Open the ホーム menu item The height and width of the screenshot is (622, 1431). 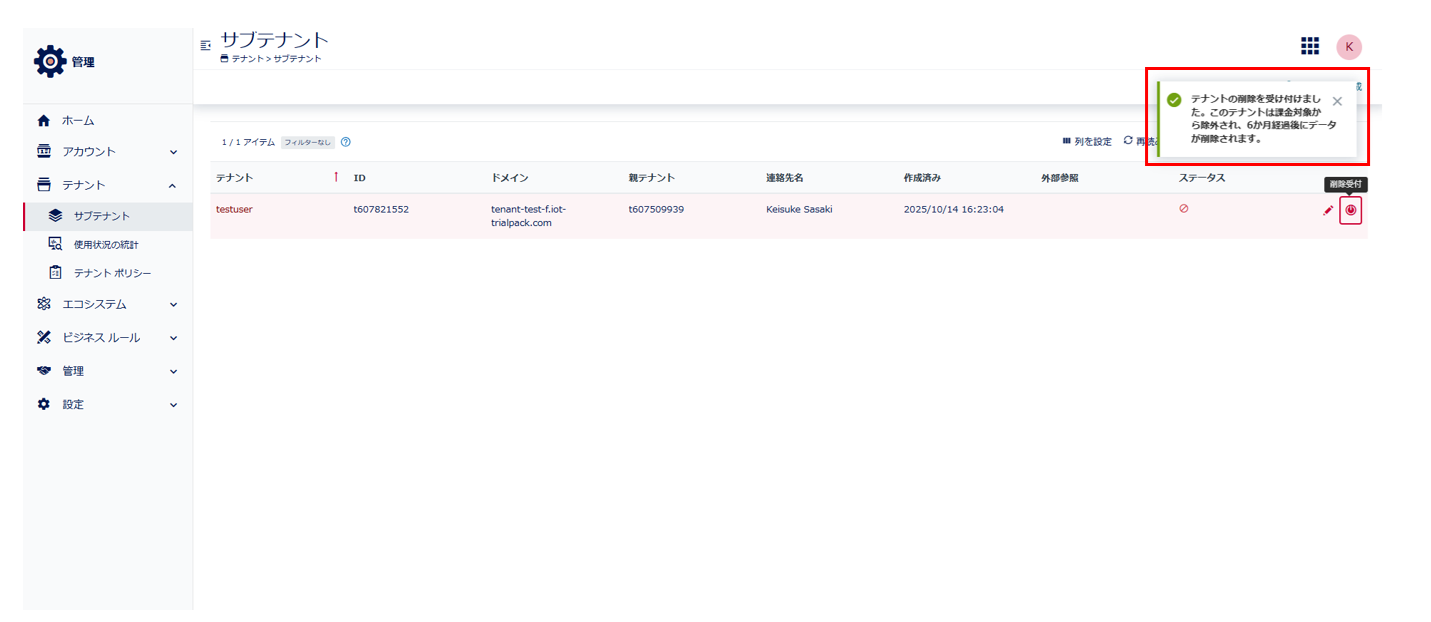coord(78,121)
